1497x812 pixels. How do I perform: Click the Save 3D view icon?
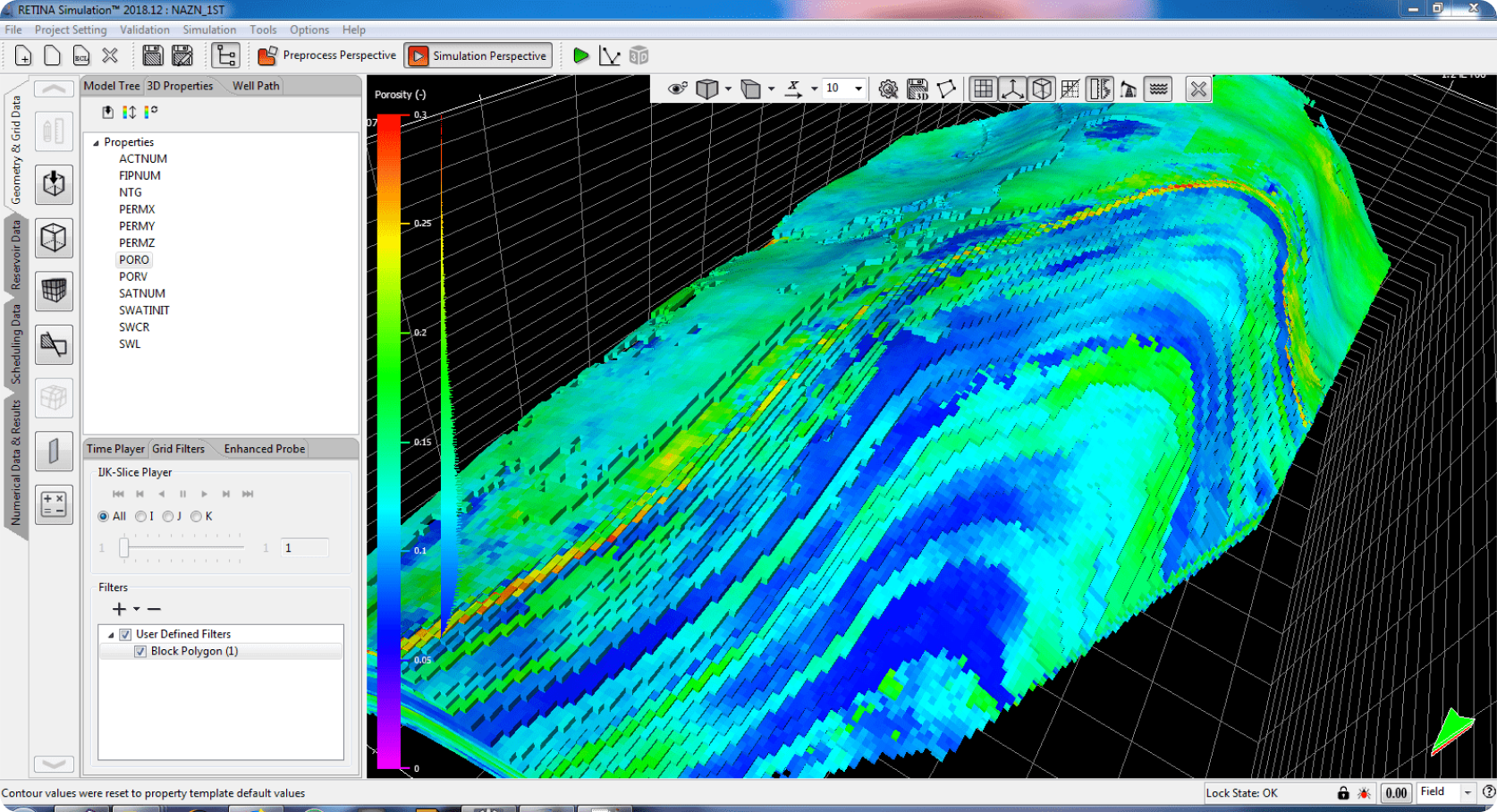click(918, 89)
